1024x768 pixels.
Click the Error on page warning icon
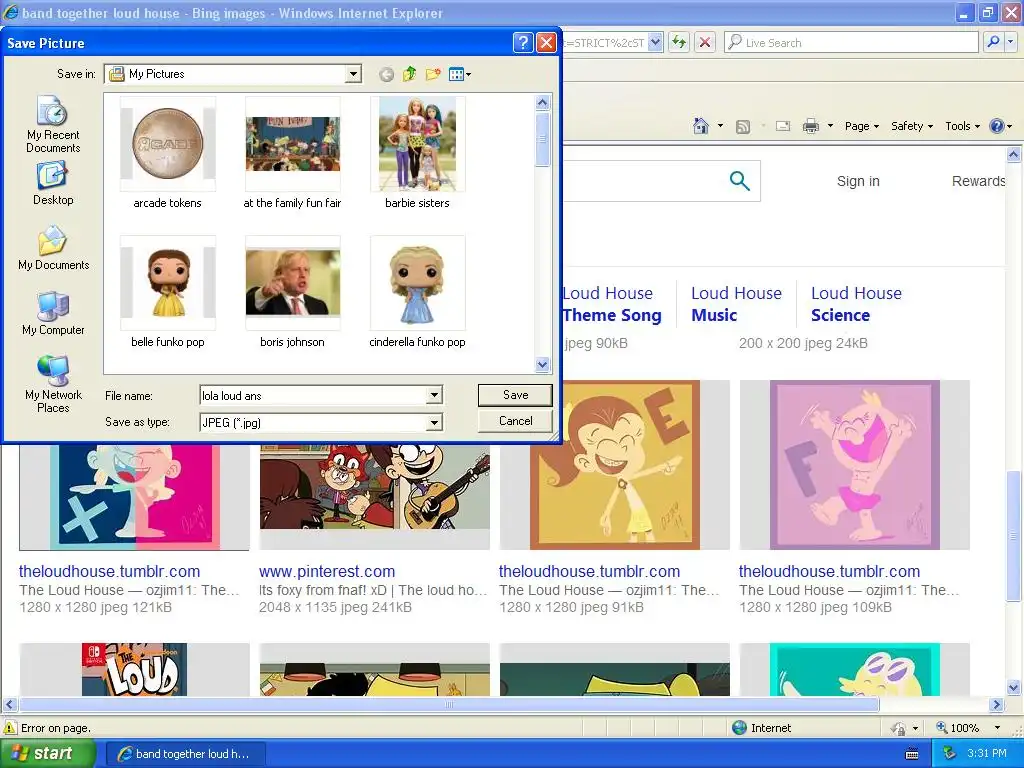click(10, 728)
